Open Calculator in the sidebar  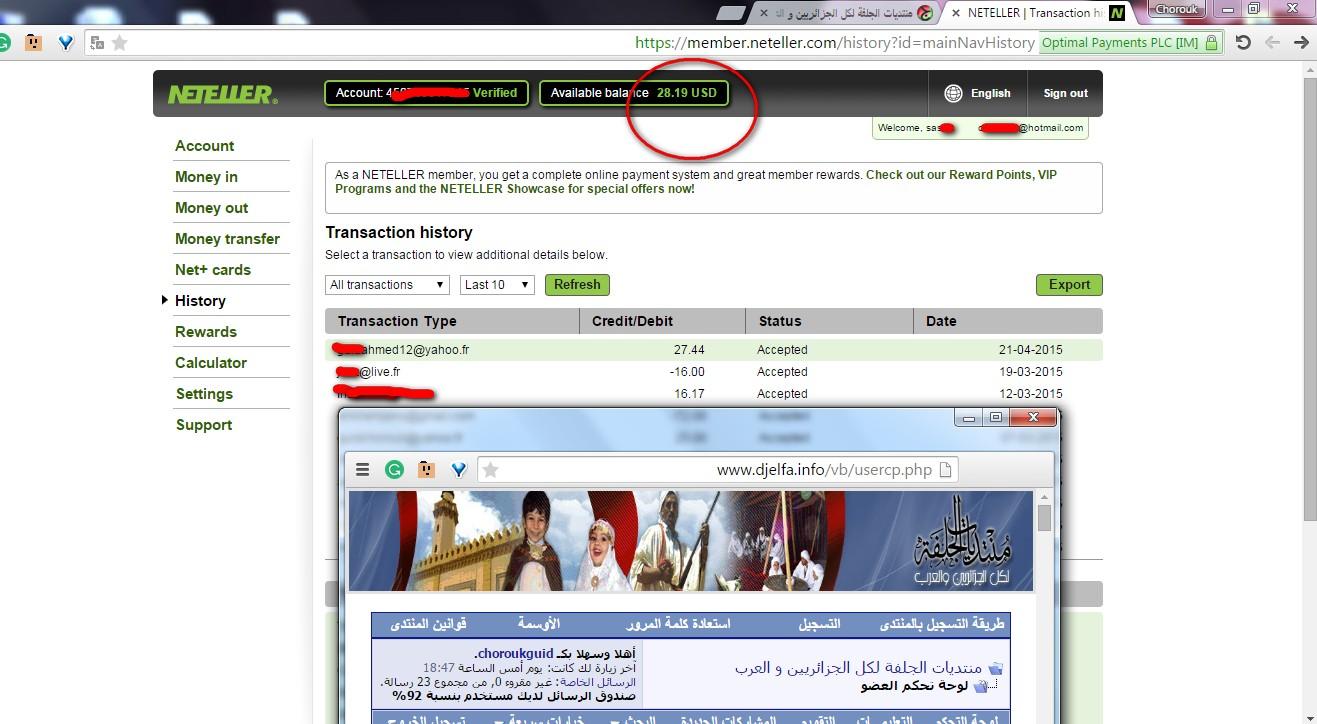(211, 363)
